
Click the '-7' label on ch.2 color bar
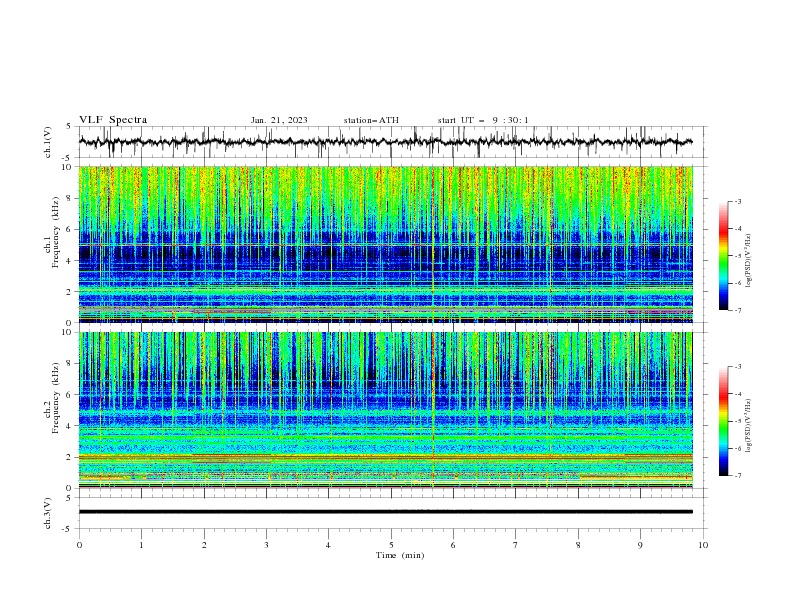[x=737, y=476]
